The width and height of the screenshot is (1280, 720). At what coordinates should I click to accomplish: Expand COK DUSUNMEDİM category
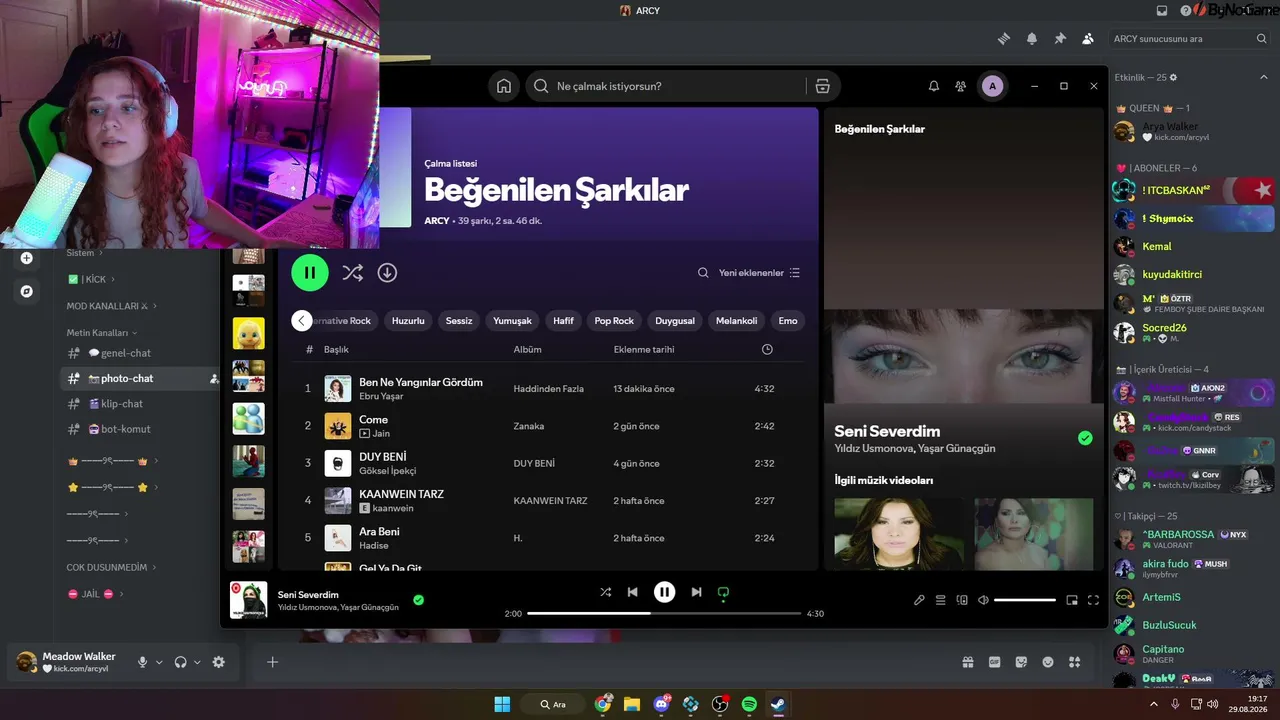(112, 567)
